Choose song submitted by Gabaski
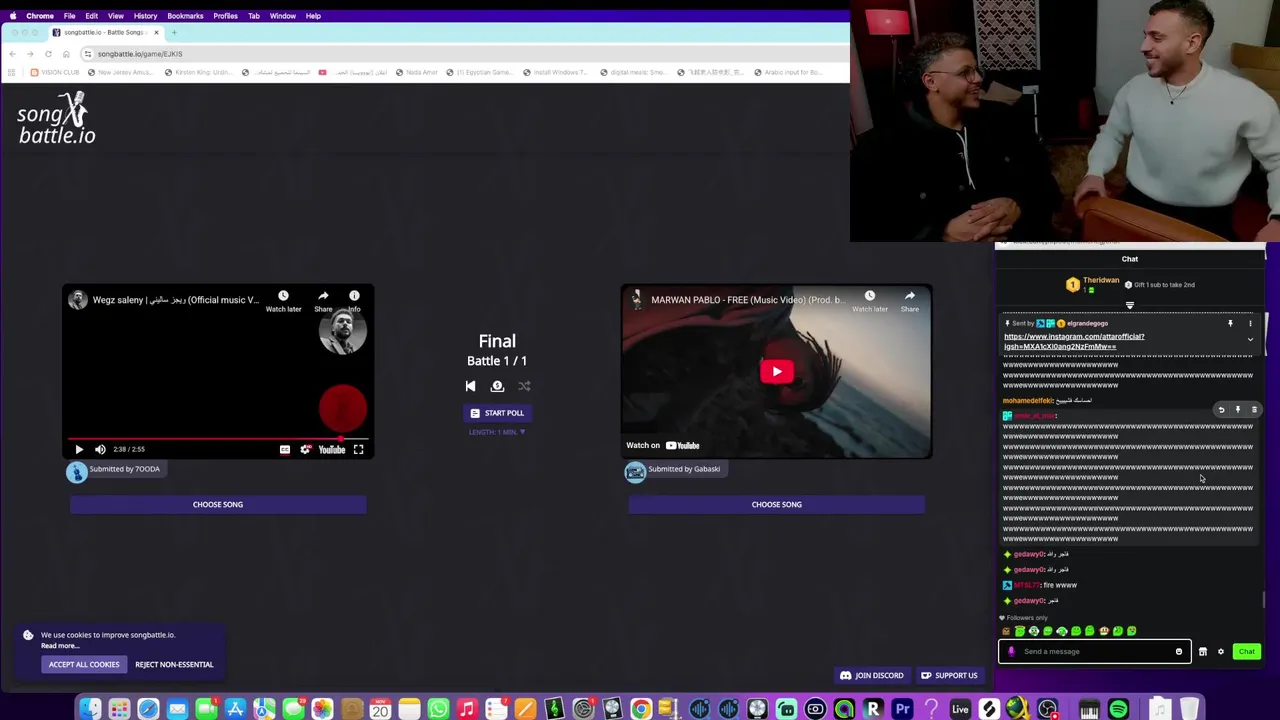This screenshot has height=720, width=1280. pos(777,504)
